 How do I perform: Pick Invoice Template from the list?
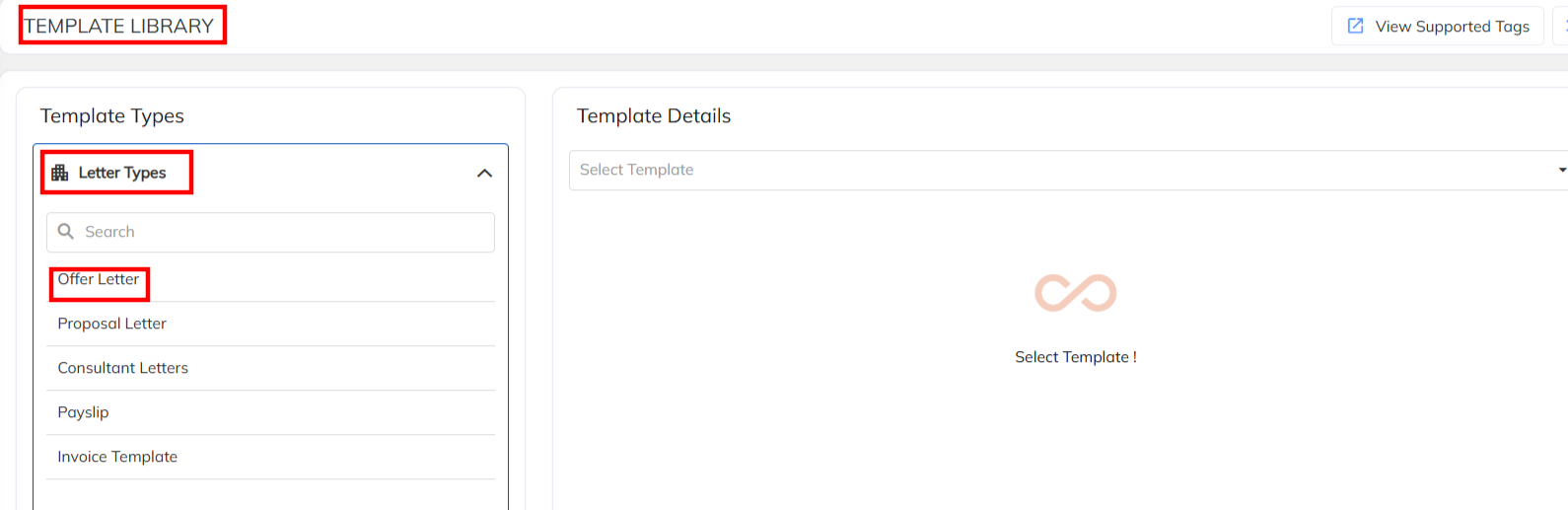(x=117, y=457)
